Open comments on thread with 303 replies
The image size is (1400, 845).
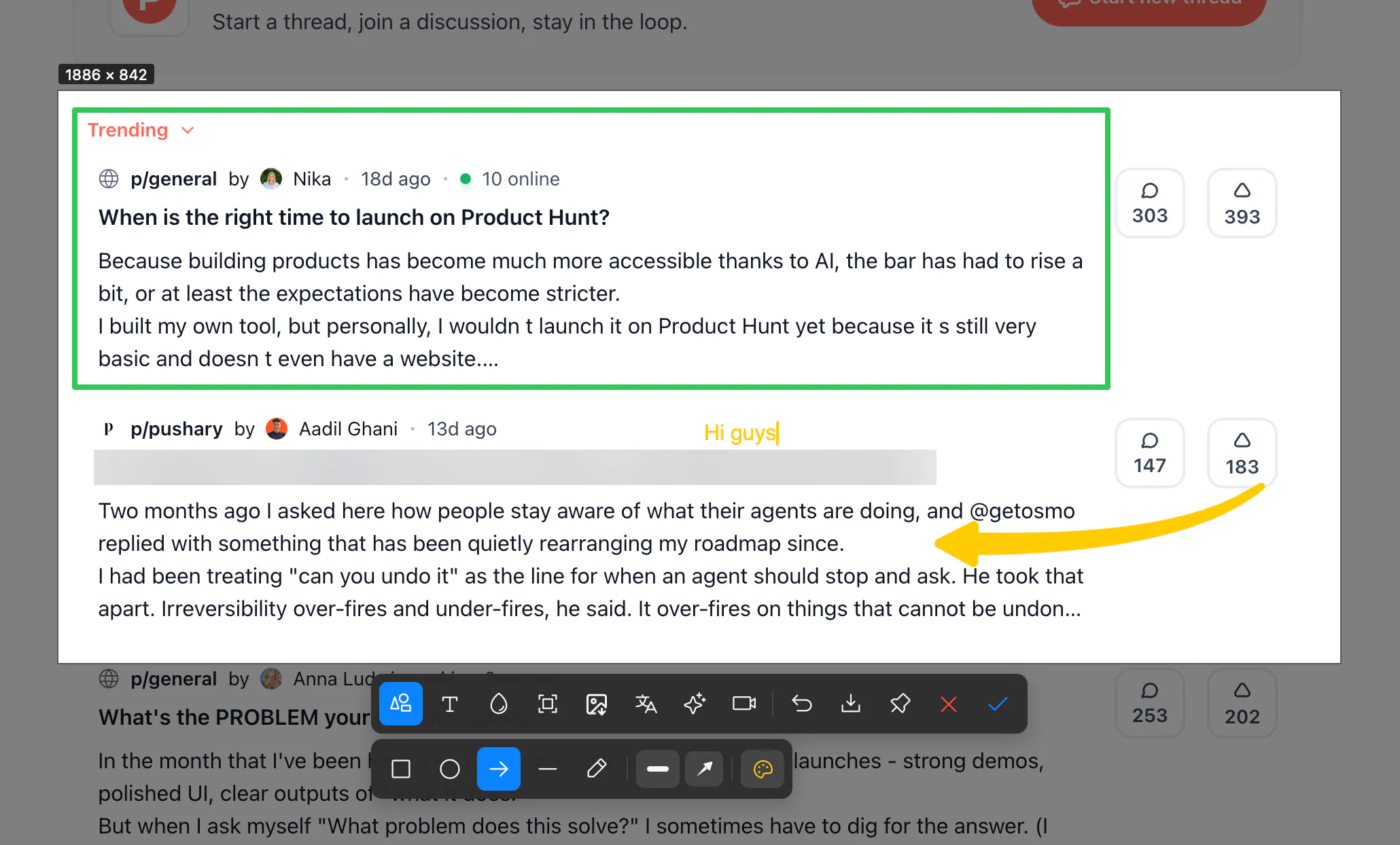(x=1150, y=203)
